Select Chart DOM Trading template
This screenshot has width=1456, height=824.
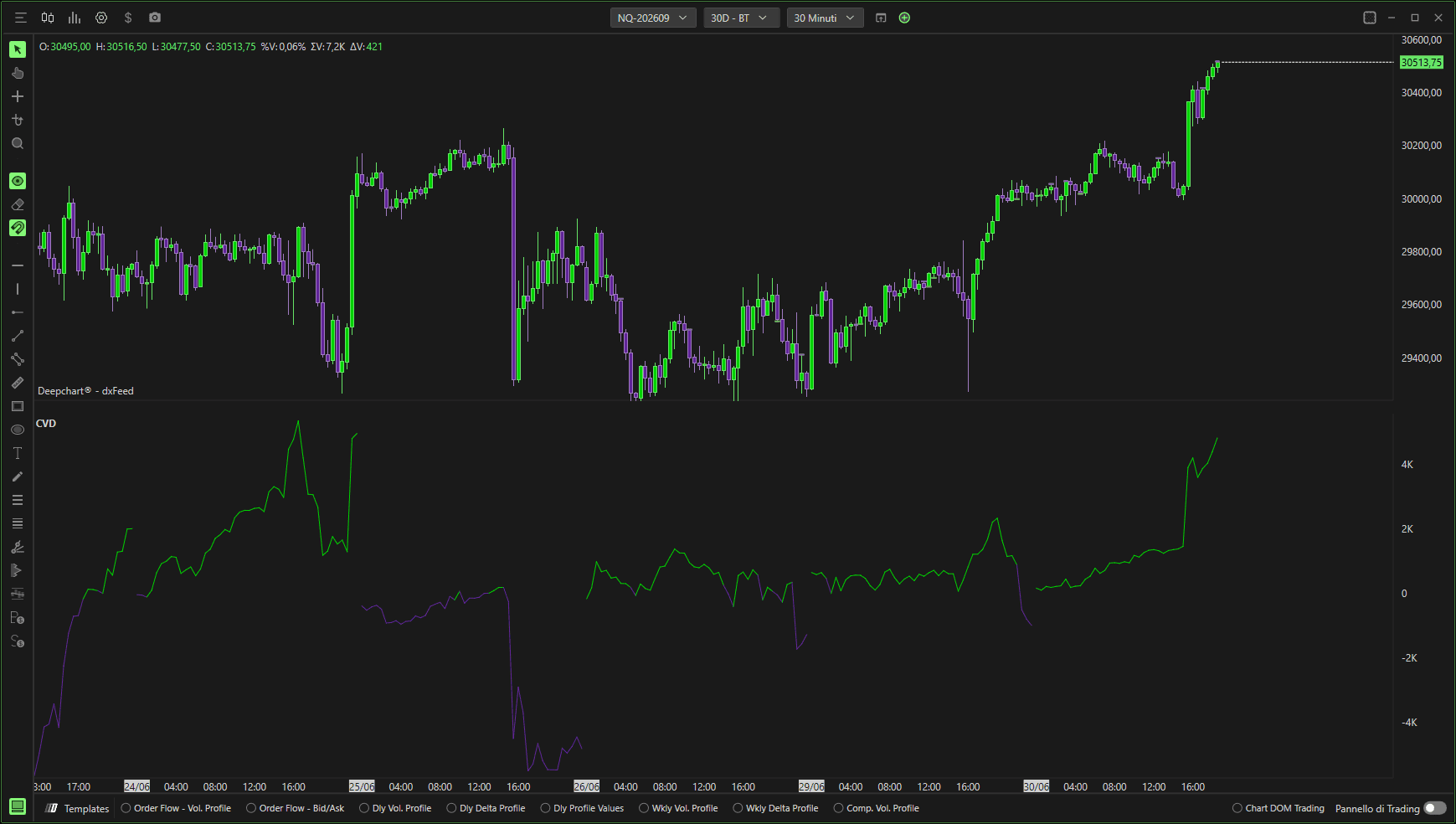(x=1279, y=808)
